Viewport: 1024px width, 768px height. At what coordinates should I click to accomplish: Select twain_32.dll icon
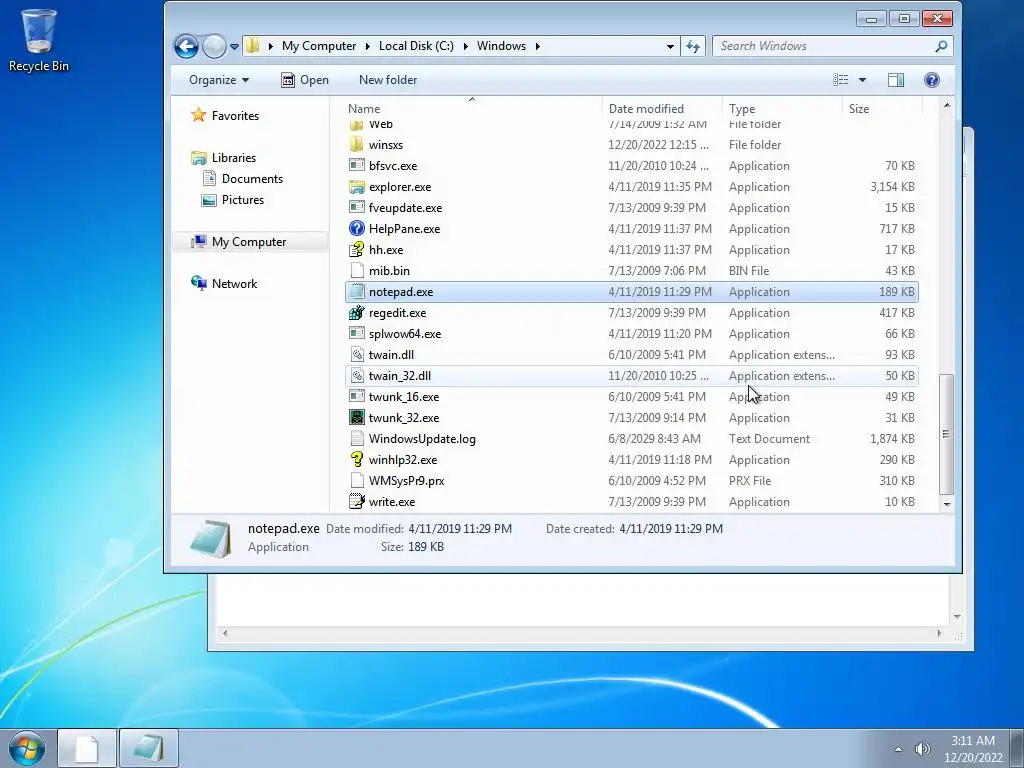tap(357, 376)
